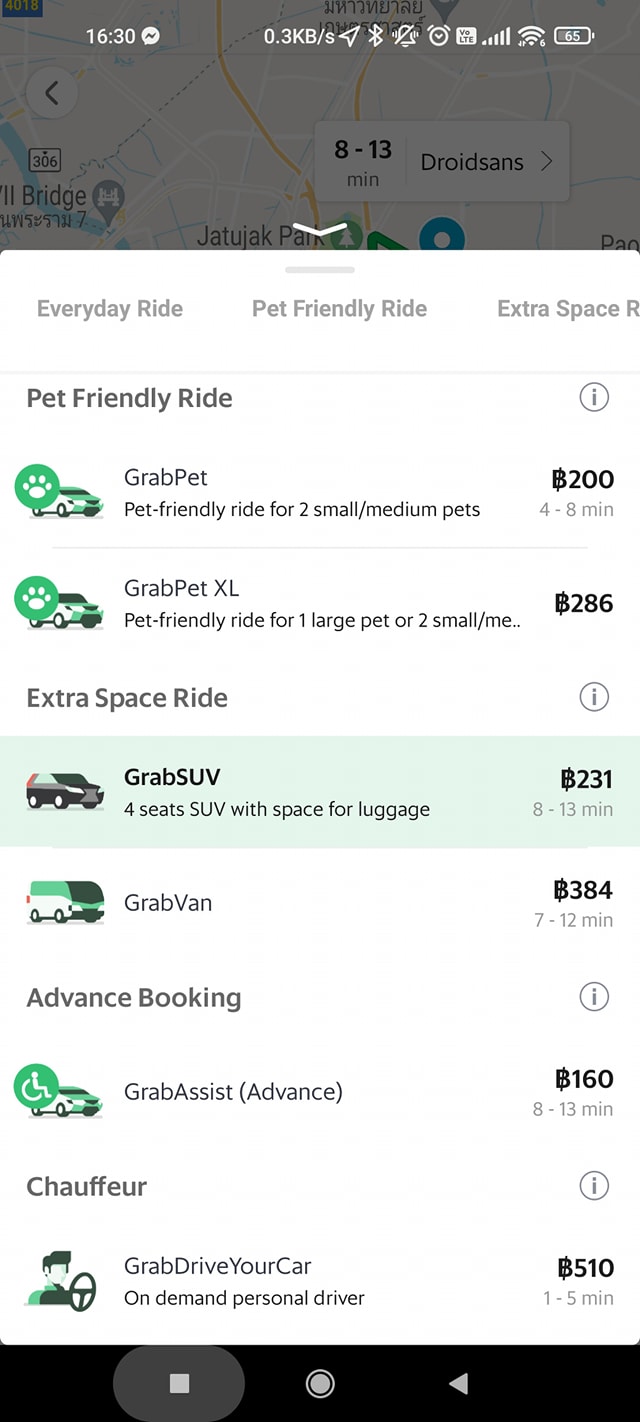Choose the GrabVan ride option
Image resolution: width=640 pixels, height=1422 pixels.
click(x=320, y=903)
